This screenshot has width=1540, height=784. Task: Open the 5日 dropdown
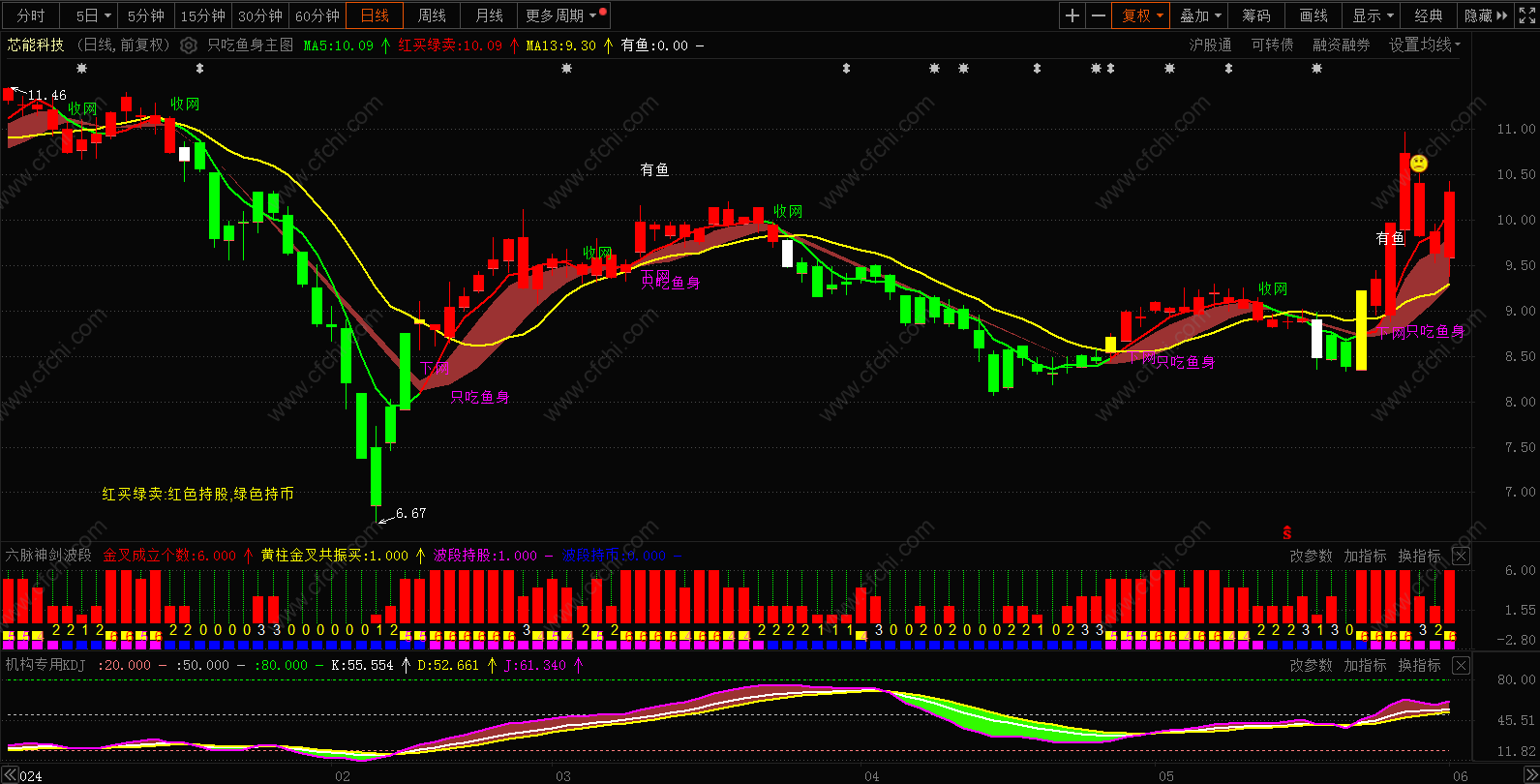[x=93, y=15]
